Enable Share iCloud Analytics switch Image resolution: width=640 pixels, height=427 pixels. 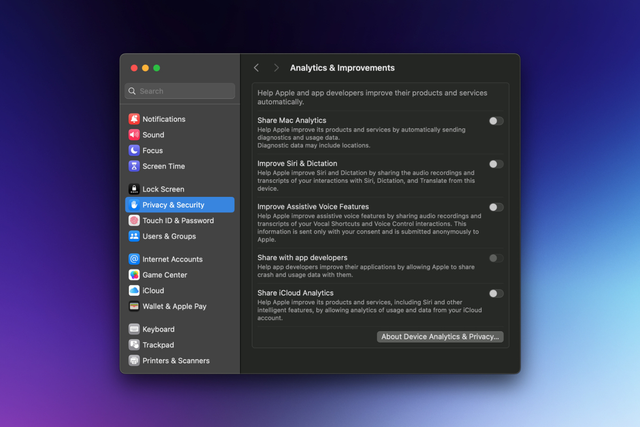[496, 293]
